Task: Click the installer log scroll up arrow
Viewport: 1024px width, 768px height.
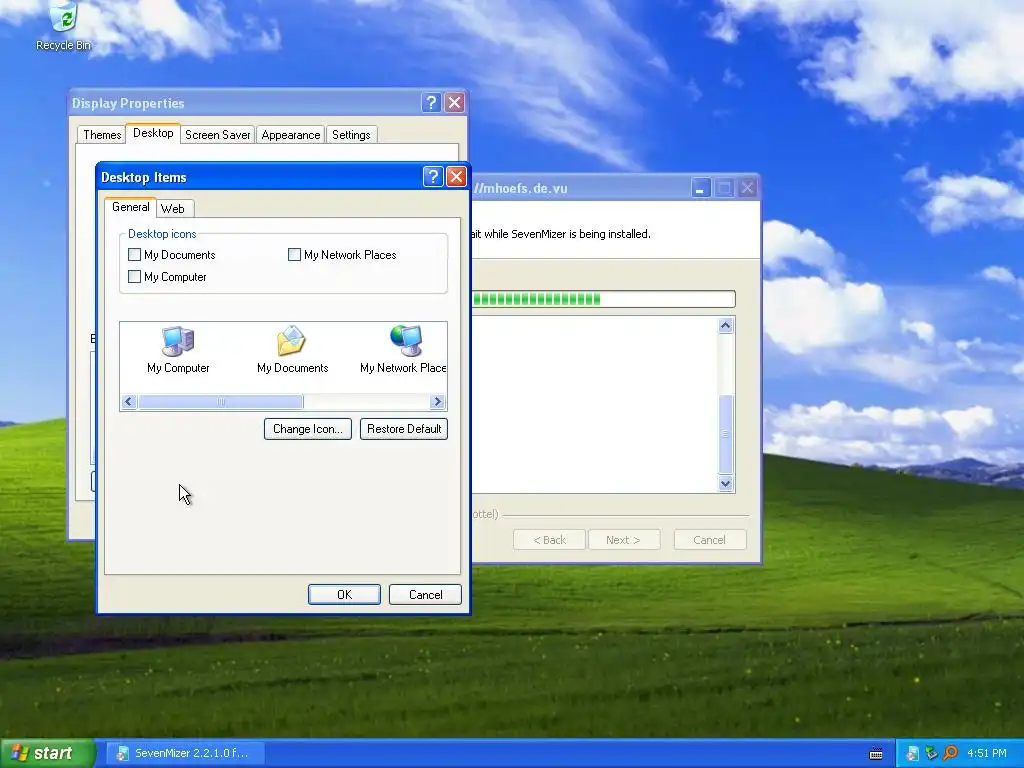Action: (726, 325)
